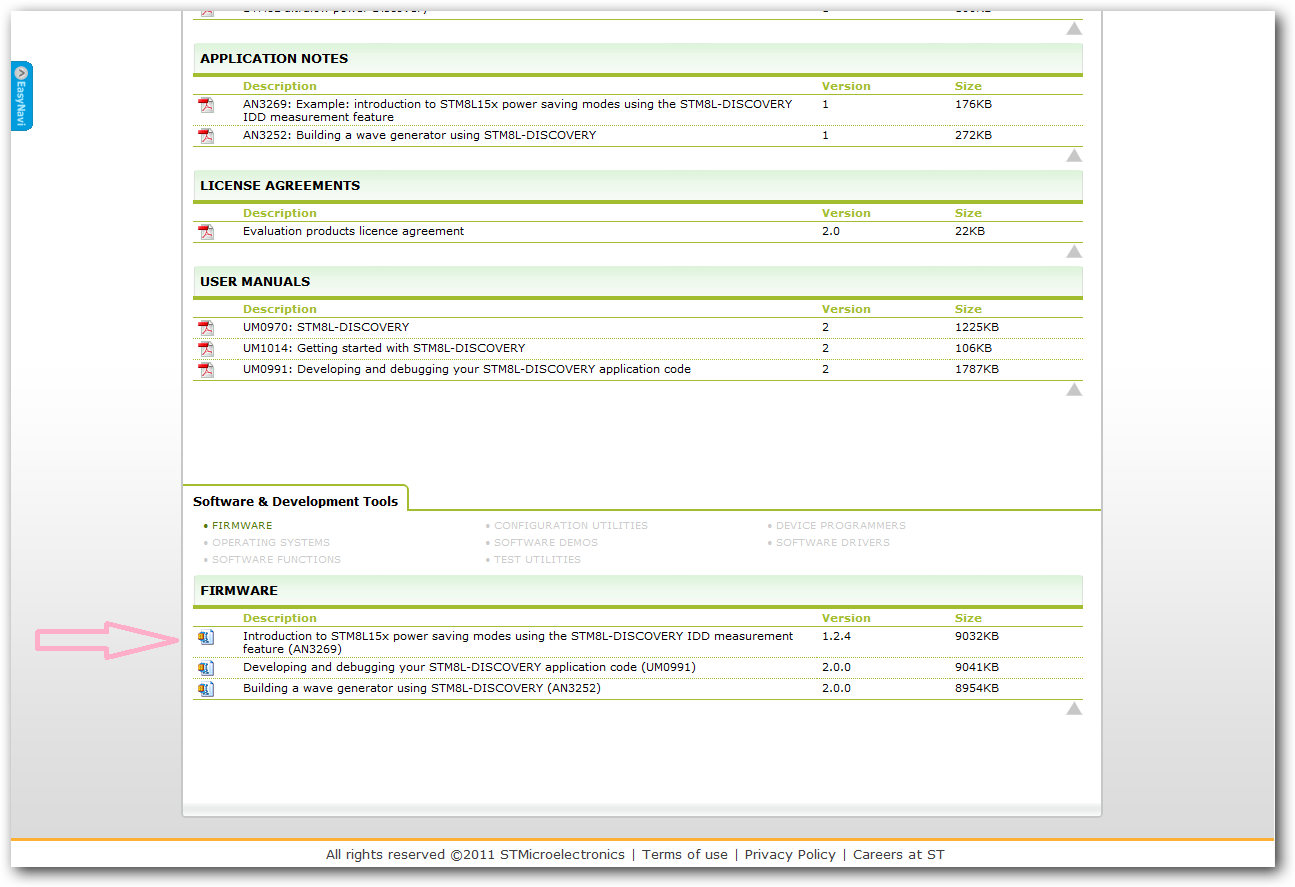The image size is (1295, 887).
Task: Open the PDF icon for UM0991 user manual
Action: [206, 370]
